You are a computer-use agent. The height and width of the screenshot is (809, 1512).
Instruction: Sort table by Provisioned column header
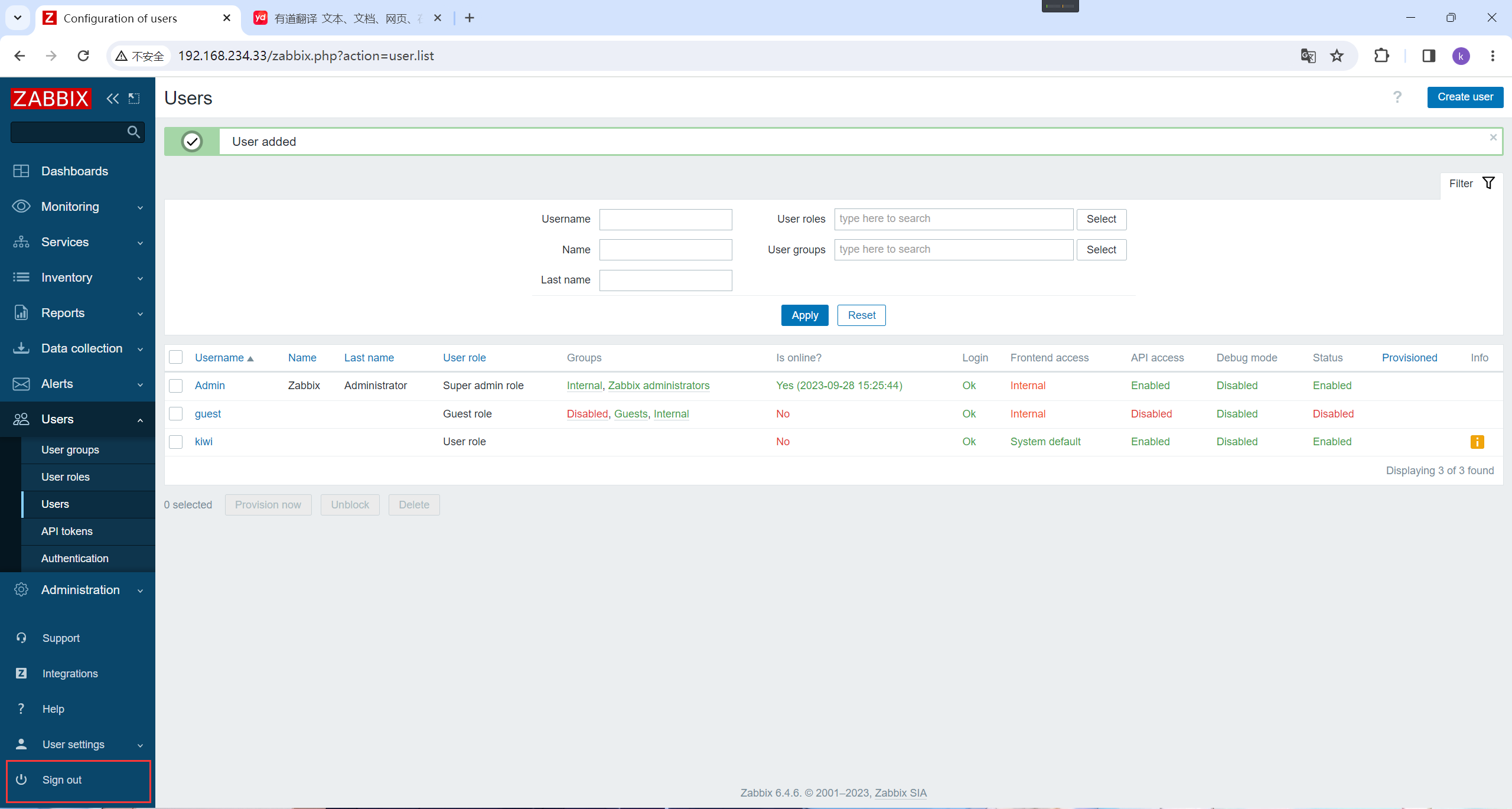pyautogui.click(x=1409, y=358)
